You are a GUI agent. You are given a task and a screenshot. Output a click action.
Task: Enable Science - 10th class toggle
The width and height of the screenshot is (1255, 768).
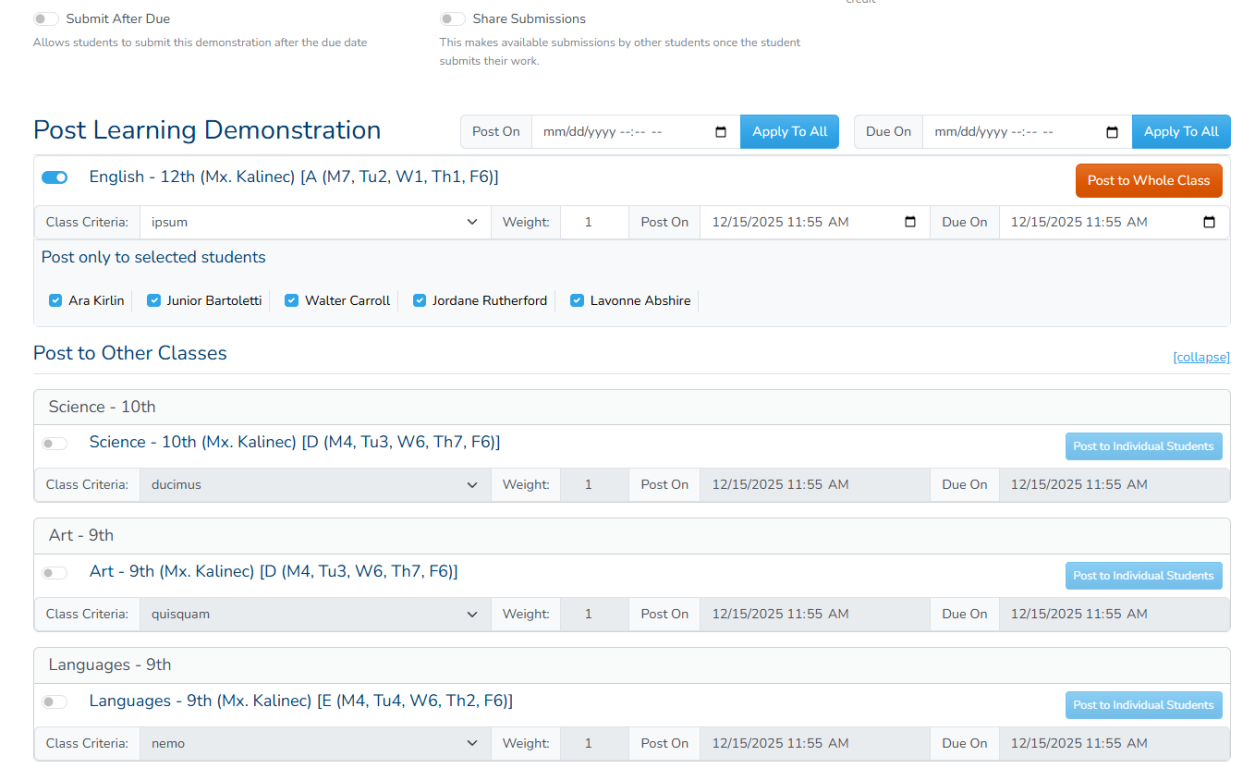coord(54,443)
